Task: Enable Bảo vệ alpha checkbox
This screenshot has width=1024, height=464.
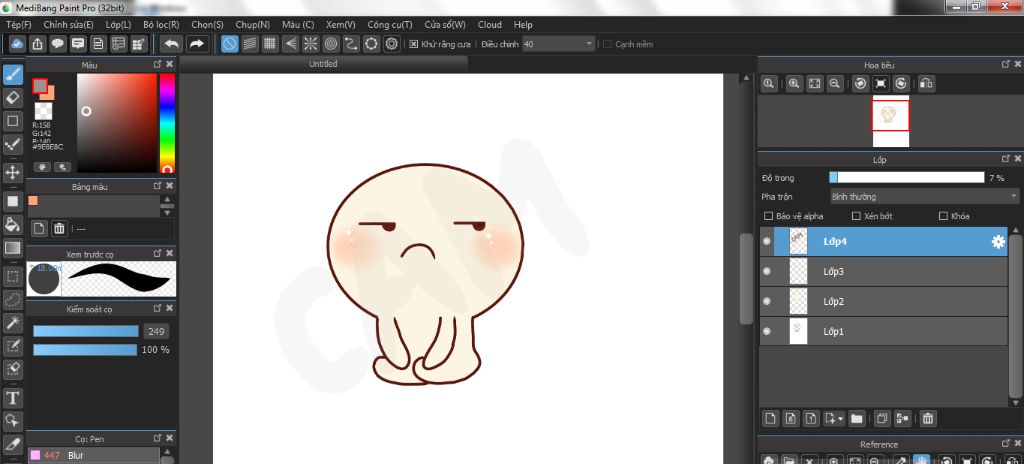Action: point(768,216)
